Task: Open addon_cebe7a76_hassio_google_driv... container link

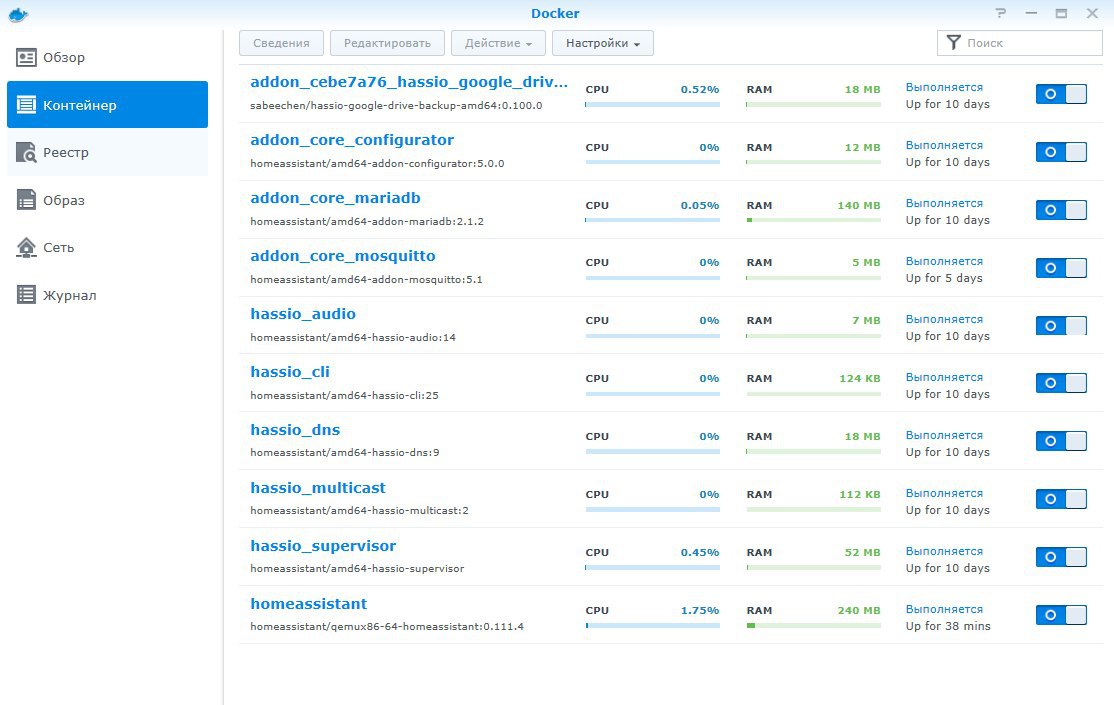Action: click(x=409, y=82)
